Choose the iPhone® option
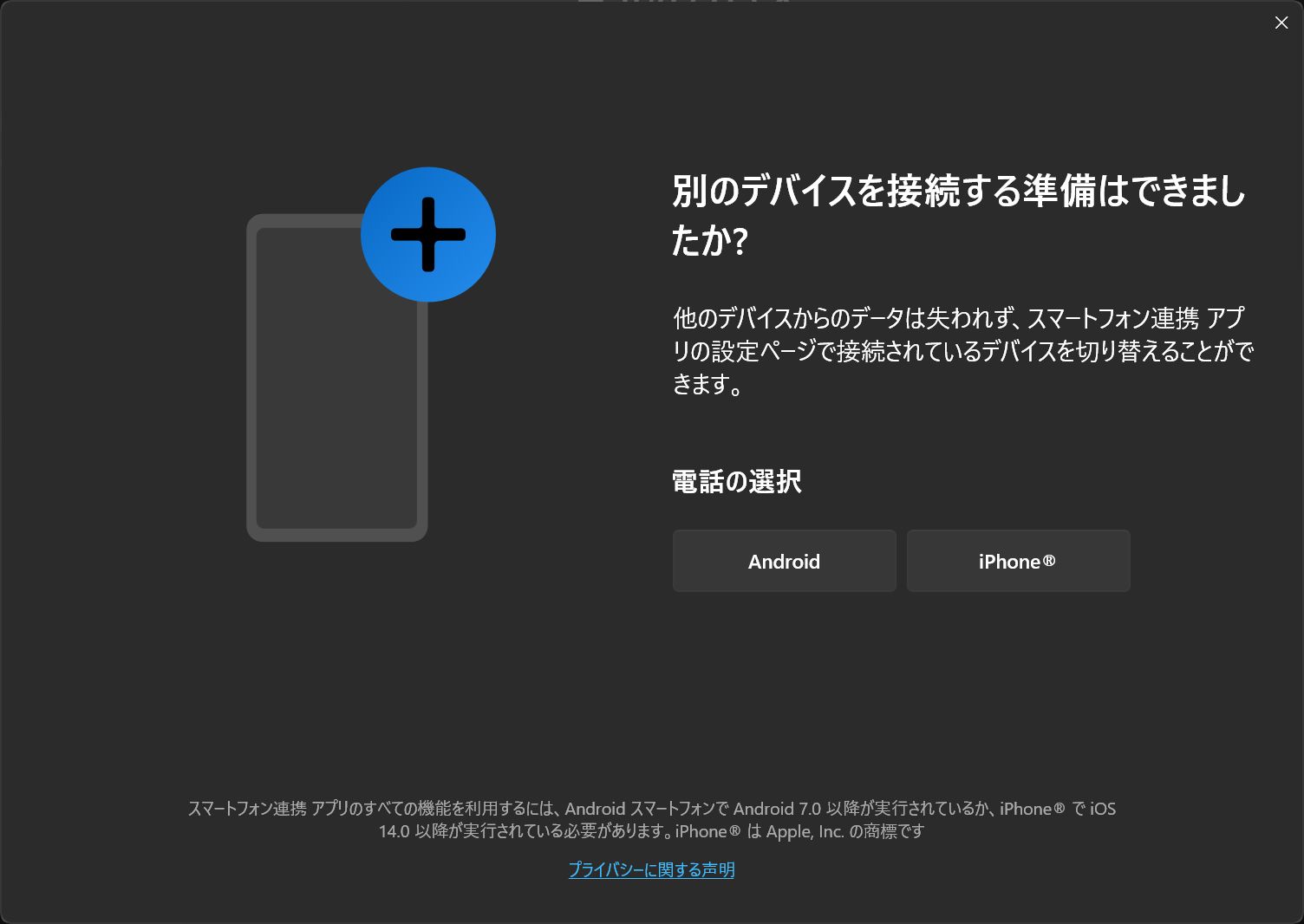Viewport: 1304px width, 924px height. point(1018,561)
